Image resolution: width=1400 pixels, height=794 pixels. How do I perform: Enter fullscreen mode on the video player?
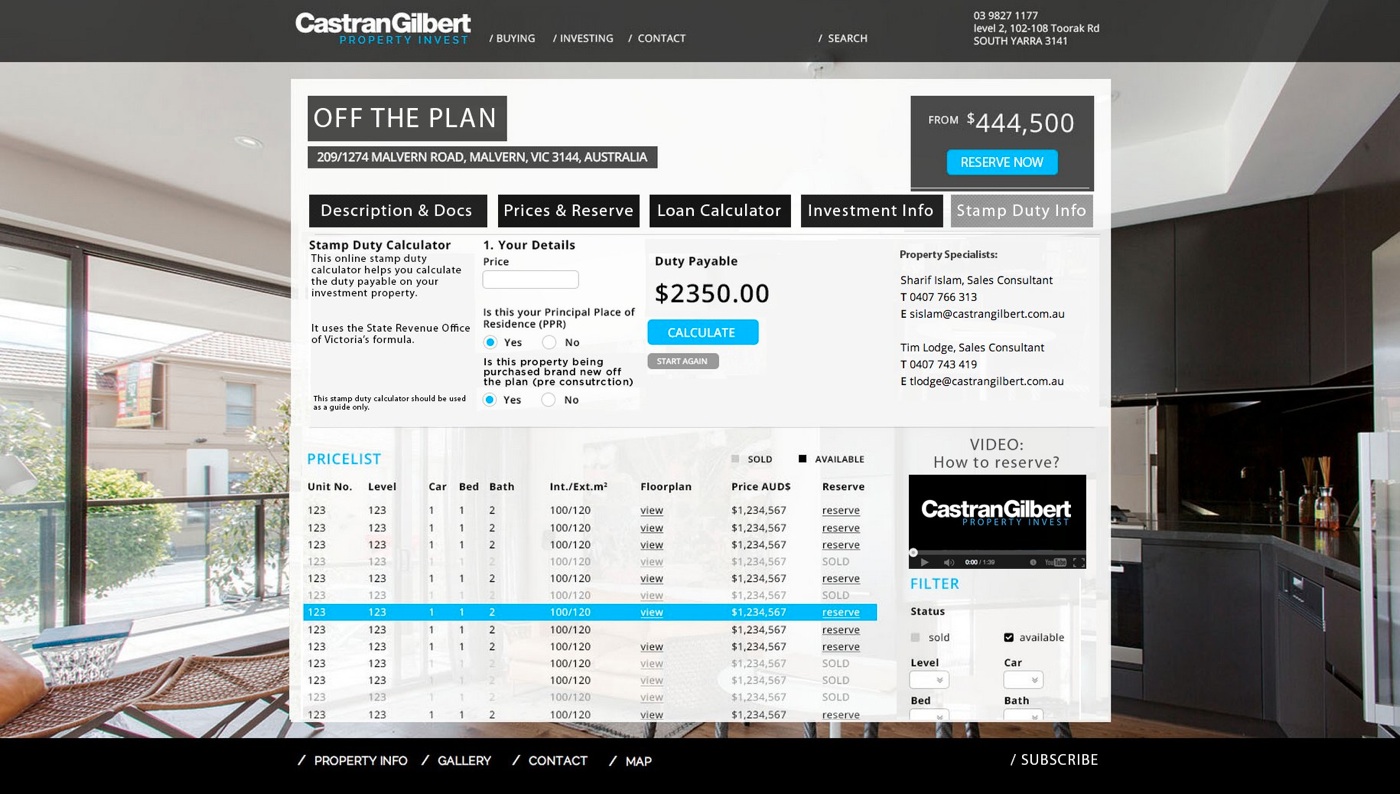(x=1078, y=562)
